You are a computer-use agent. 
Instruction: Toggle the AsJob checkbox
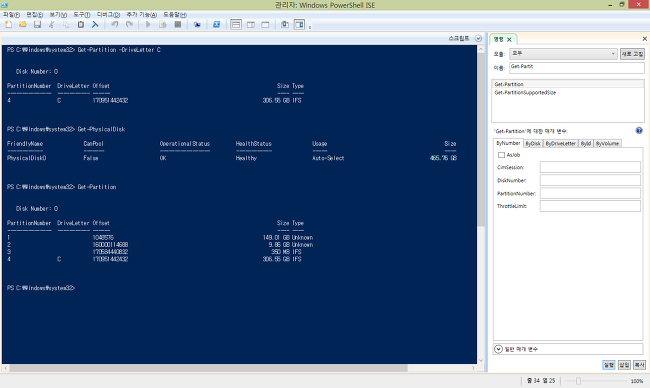[x=501, y=155]
